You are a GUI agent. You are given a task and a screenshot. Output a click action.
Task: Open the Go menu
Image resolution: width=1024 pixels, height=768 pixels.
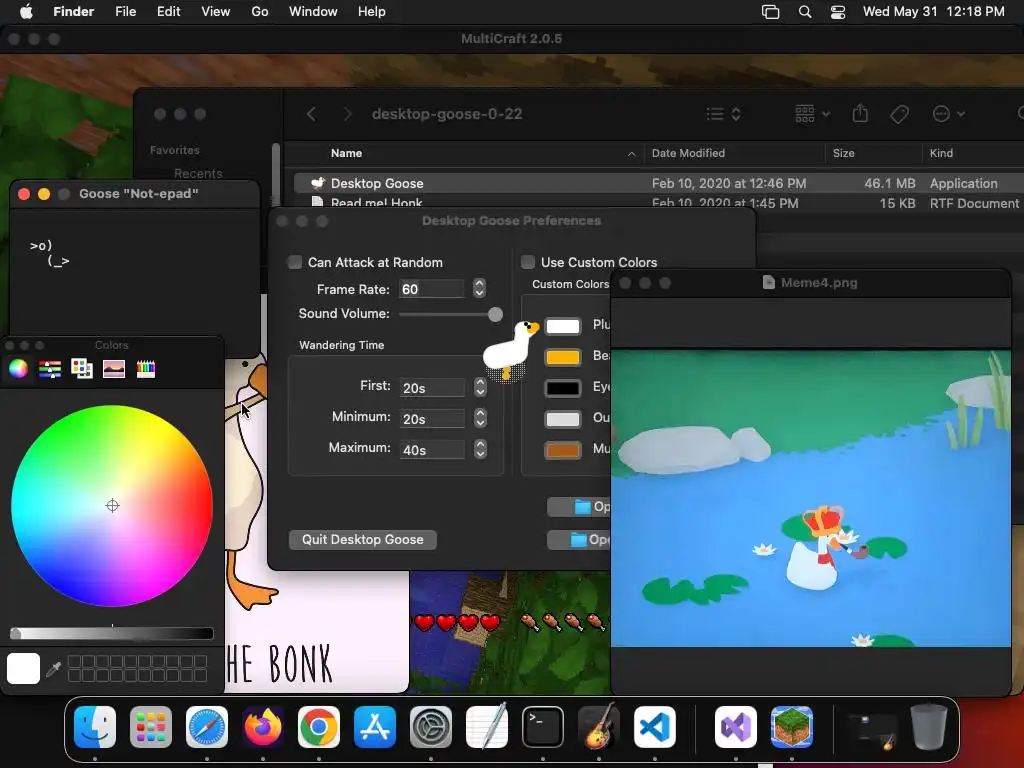click(x=260, y=12)
